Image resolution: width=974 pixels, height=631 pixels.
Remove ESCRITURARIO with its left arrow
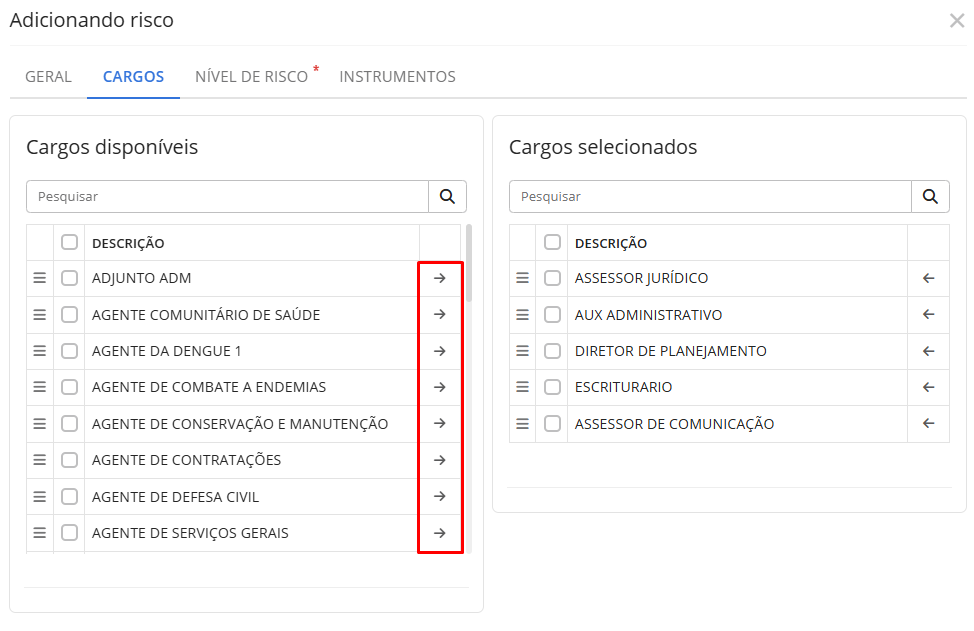pyautogui.click(x=928, y=387)
